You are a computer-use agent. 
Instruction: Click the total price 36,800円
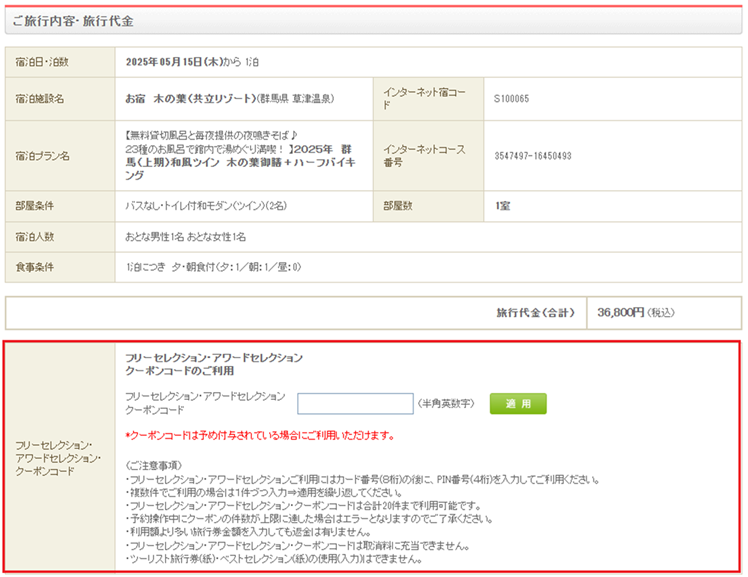[x=620, y=313]
